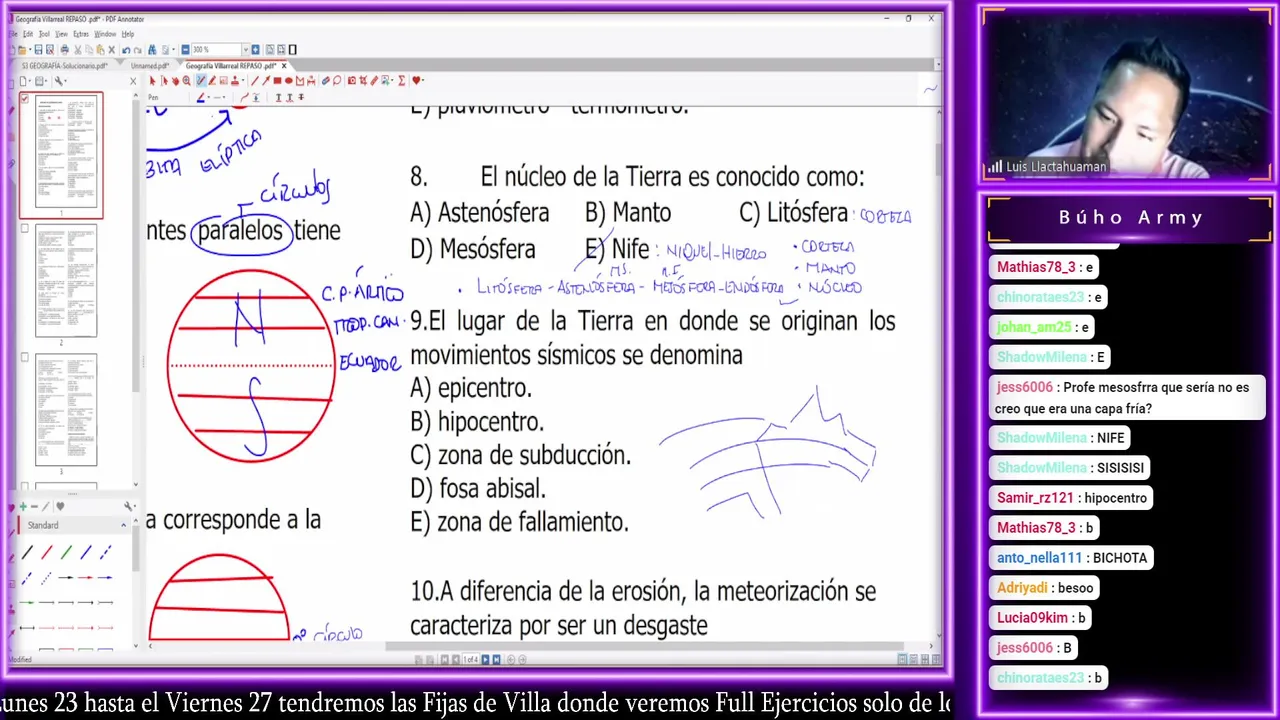Open the File menu
Viewport: 1280px width, 720px height.
tap(13, 33)
